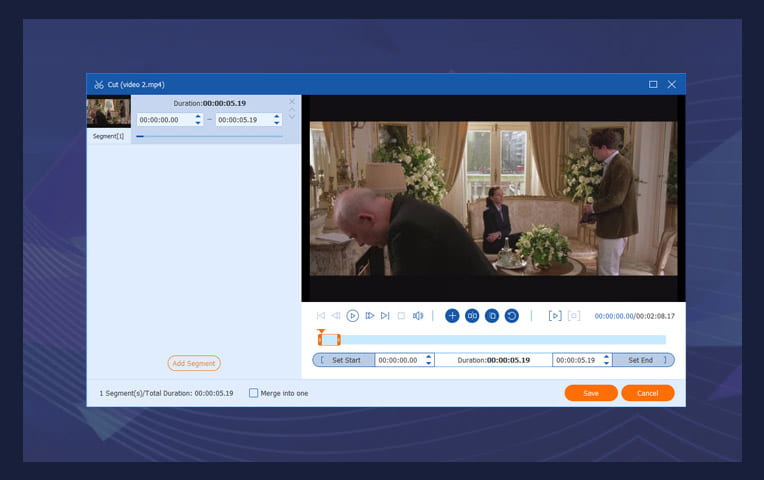764x480 pixels.
Task: Jump to the segment end
Action: pos(385,316)
